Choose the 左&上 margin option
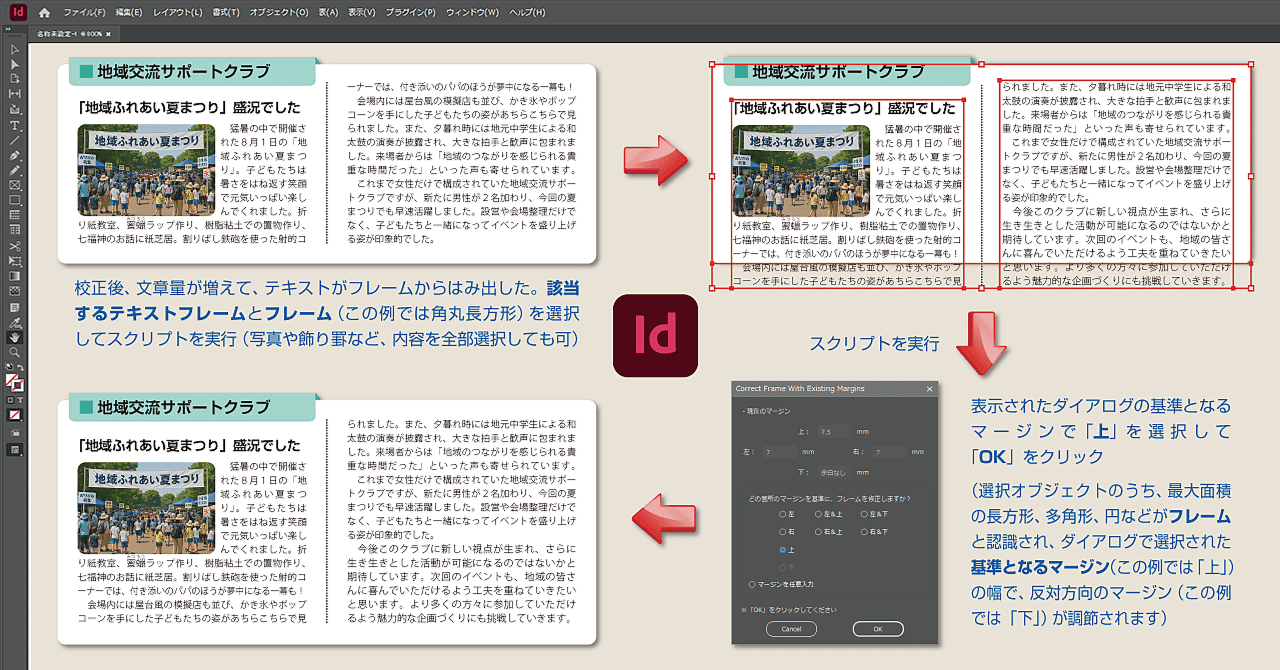Screen dimensions: 1280x670 818,513
